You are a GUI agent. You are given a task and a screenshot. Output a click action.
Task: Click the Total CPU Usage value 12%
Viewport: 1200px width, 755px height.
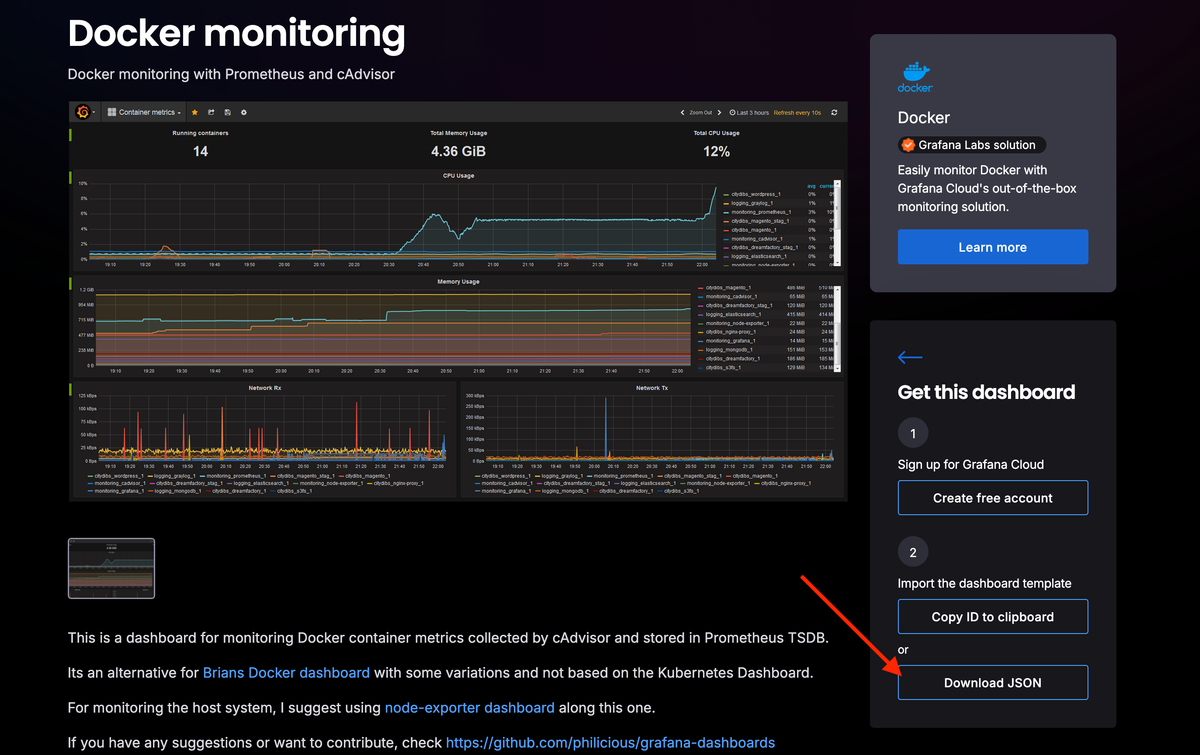point(716,152)
